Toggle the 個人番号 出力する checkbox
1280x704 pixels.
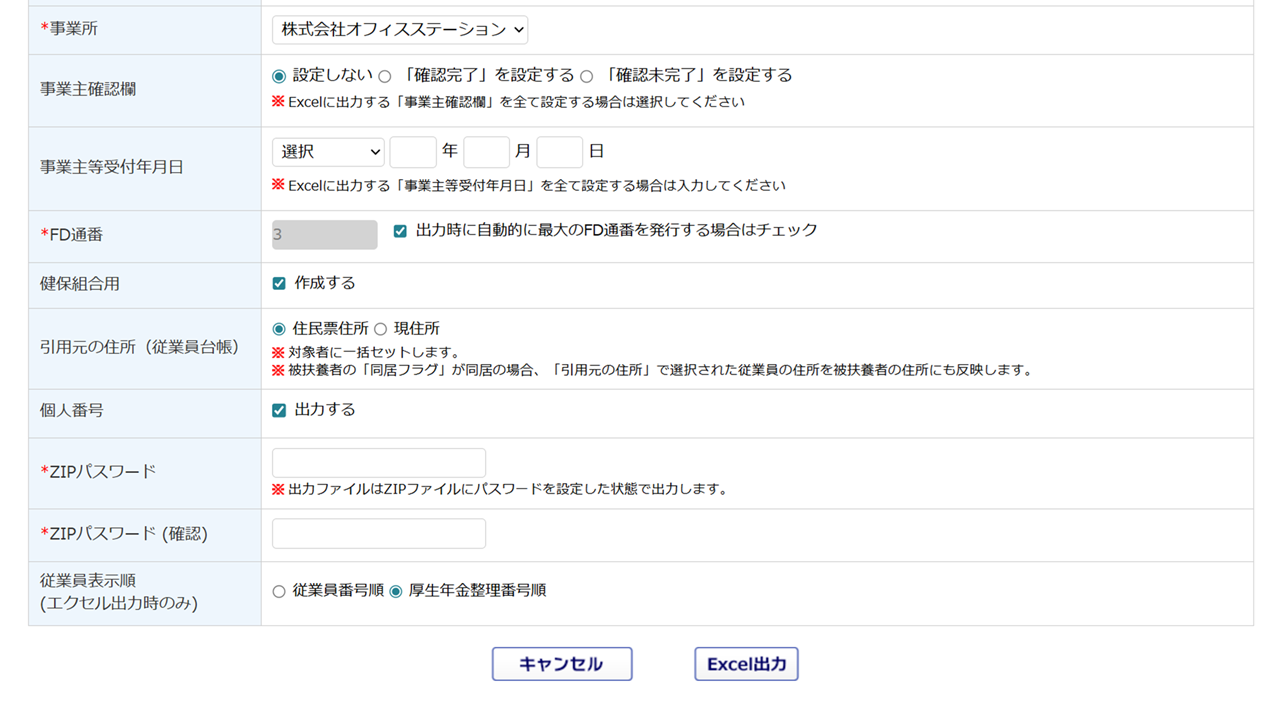click(279, 410)
